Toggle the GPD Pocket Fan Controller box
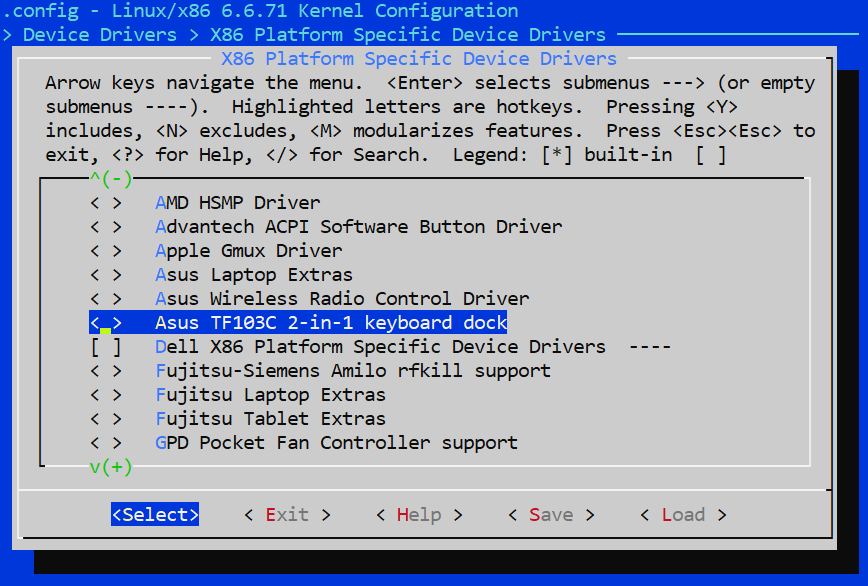 [x=106, y=443]
